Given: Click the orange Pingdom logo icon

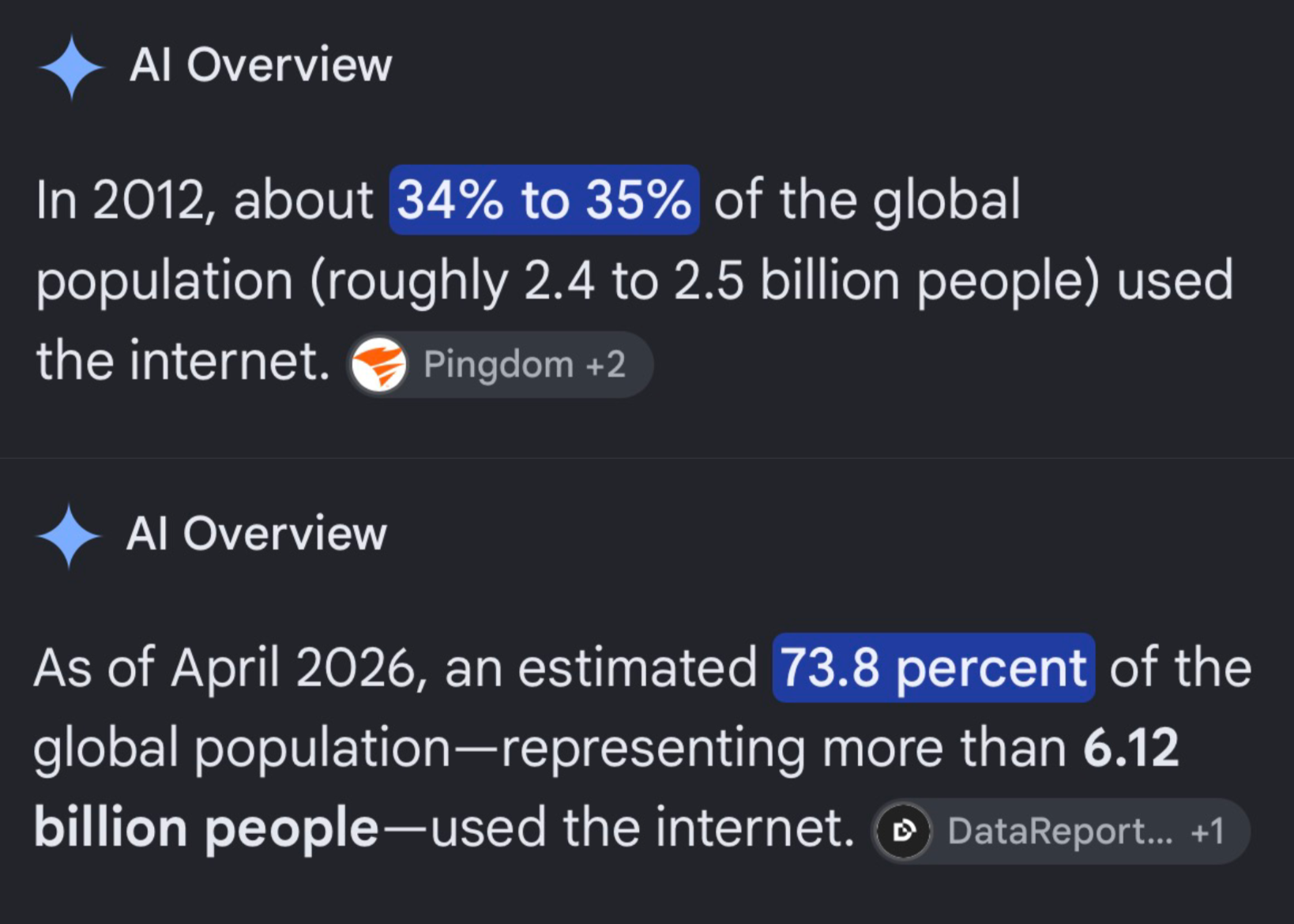Looking at the screenshot, I should (379, 364).
